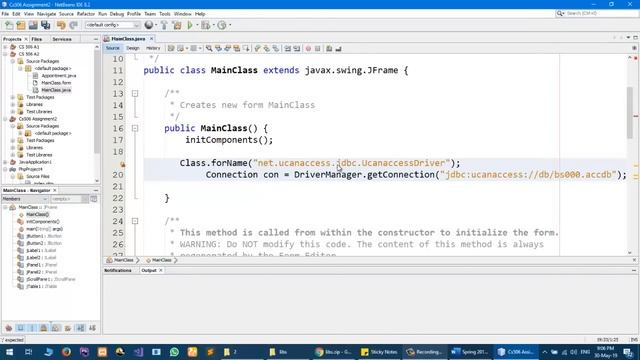This screenshot has width=640, height=360.
Task: Collapse the code fold at line 16
Action: click(x=135, y=128)
